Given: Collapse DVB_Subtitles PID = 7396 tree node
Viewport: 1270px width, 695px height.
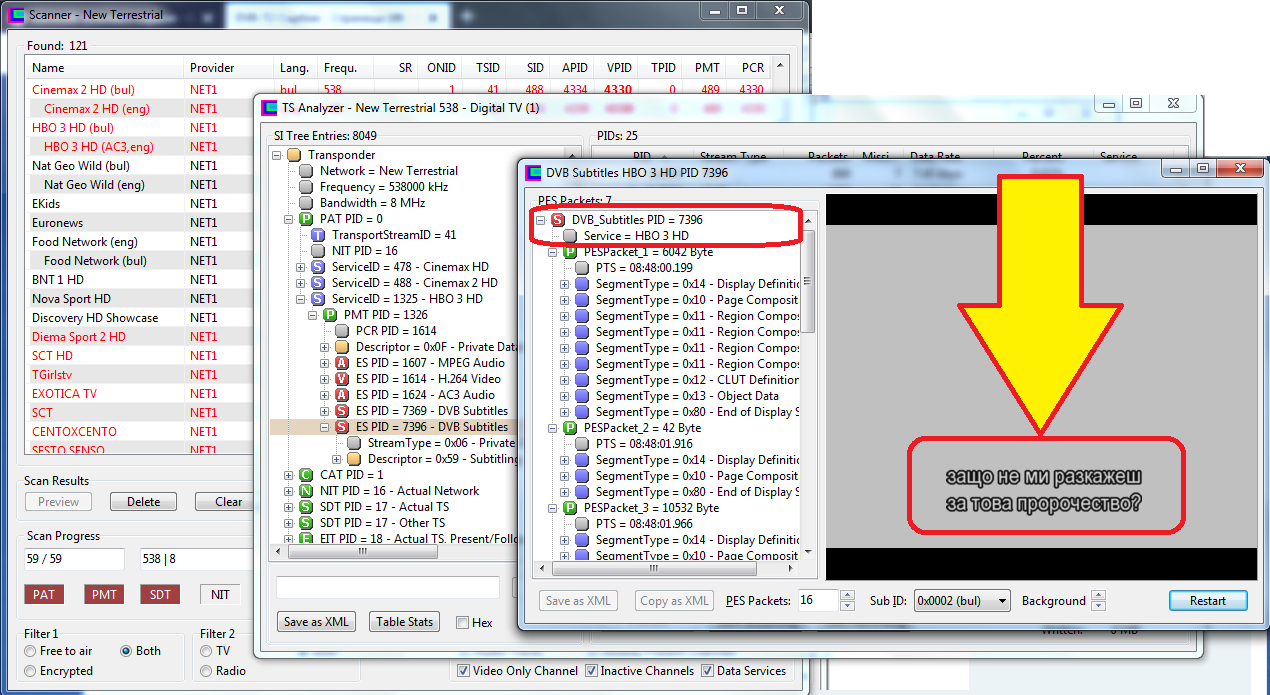Looking at the screenshot, I should (541, 219).
